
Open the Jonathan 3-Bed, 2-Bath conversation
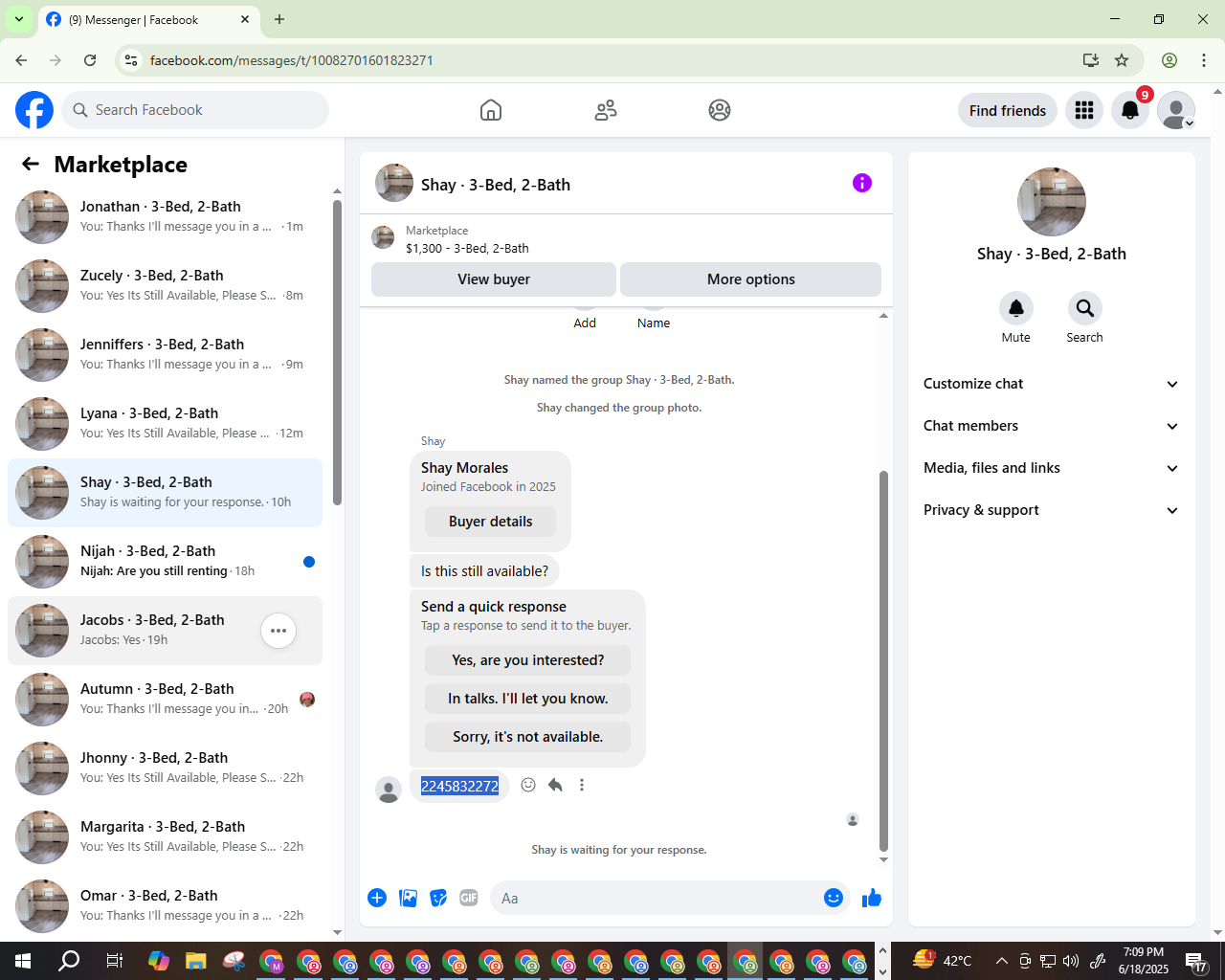click(x=165, y=217)
